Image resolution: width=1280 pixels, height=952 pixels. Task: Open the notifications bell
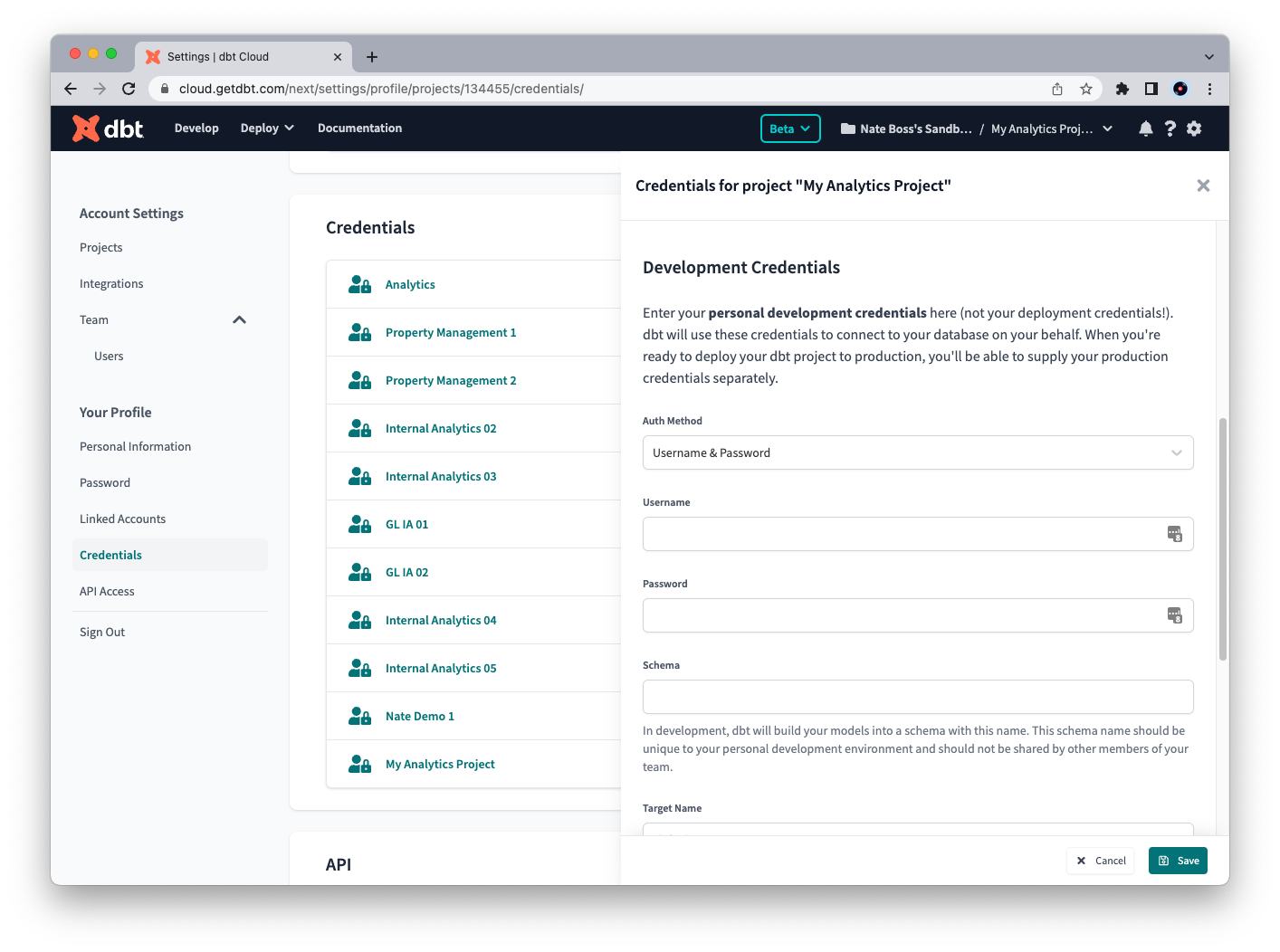pyautogui.click(x=1146, y=128)
